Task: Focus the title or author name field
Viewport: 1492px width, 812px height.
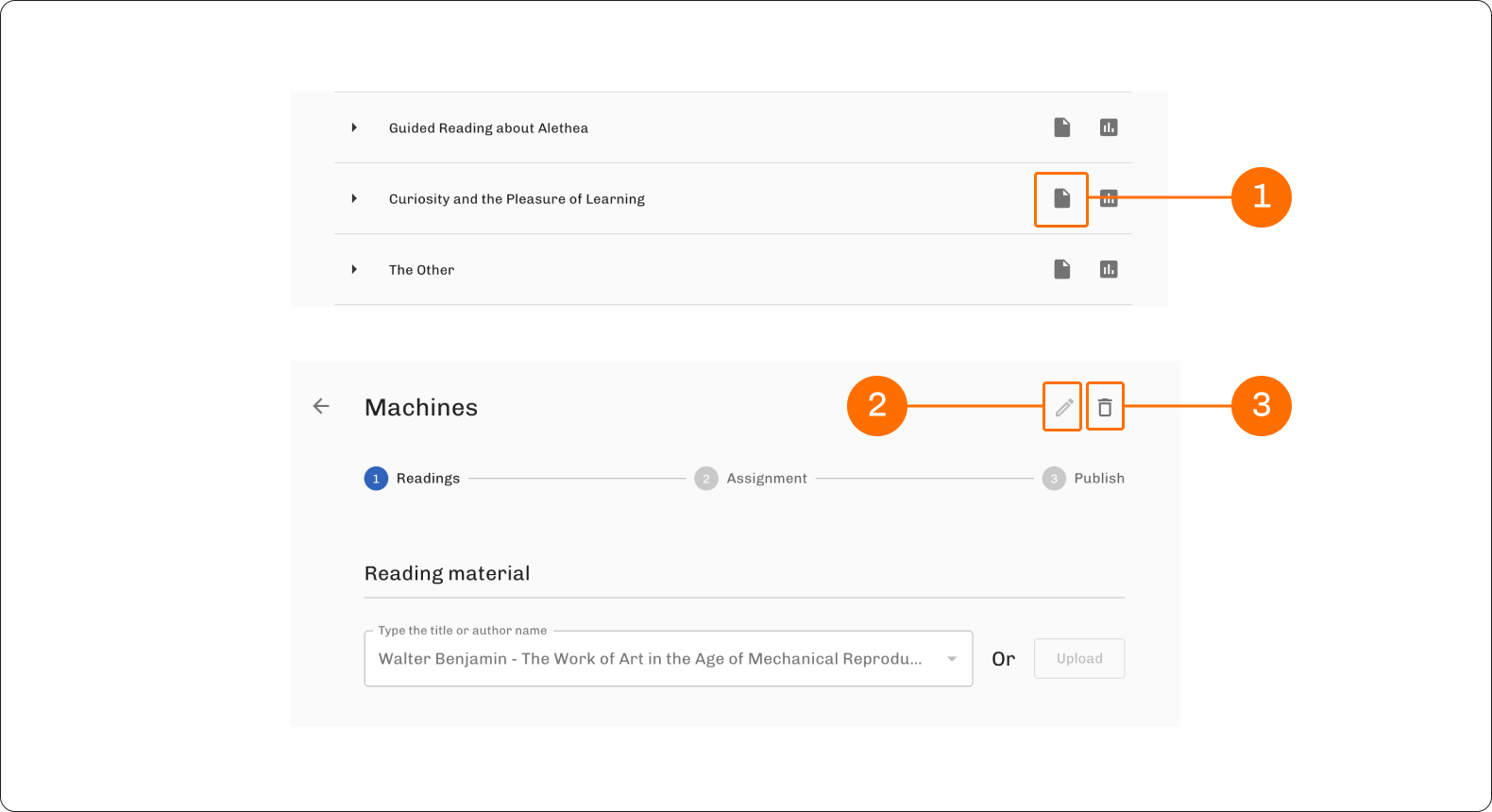Action: (x=669, y=658)
